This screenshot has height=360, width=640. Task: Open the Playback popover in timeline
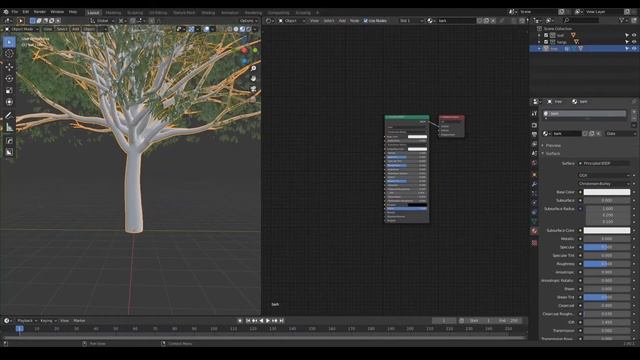click(27, 321)
